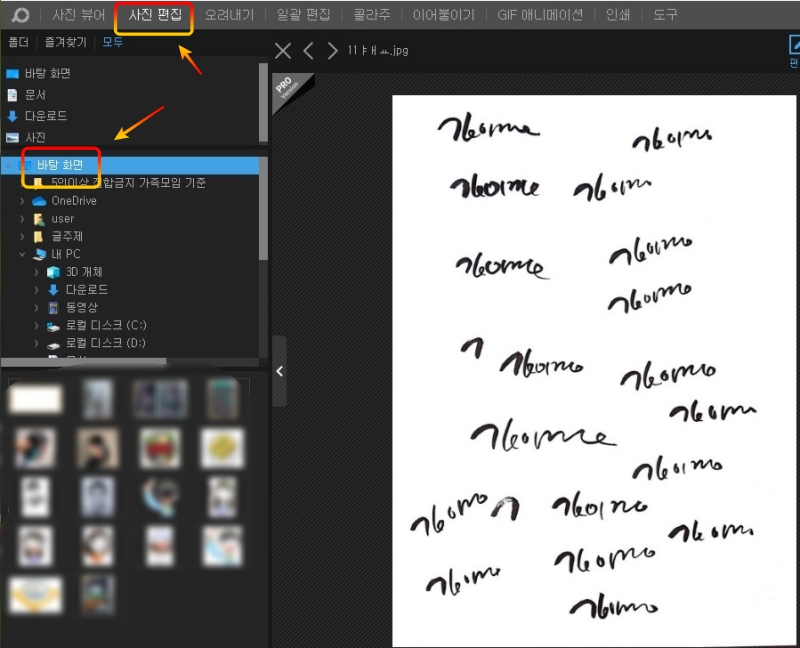Screen dimensions: 800x648
Task: Open the 이어붙이기 tab
Action: (443, 15)
